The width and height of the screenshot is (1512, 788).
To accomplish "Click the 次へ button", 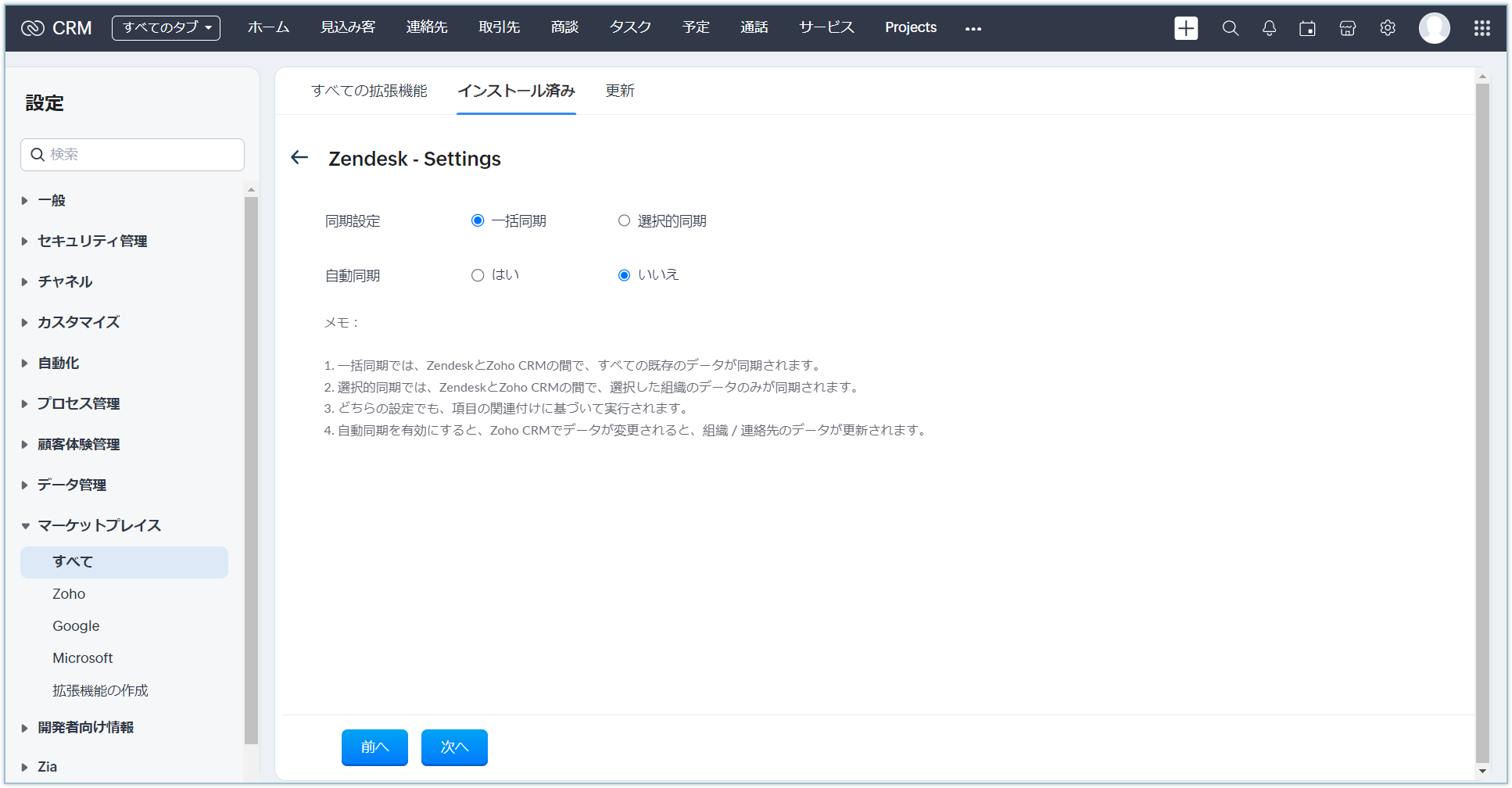I will coord(454,747).
